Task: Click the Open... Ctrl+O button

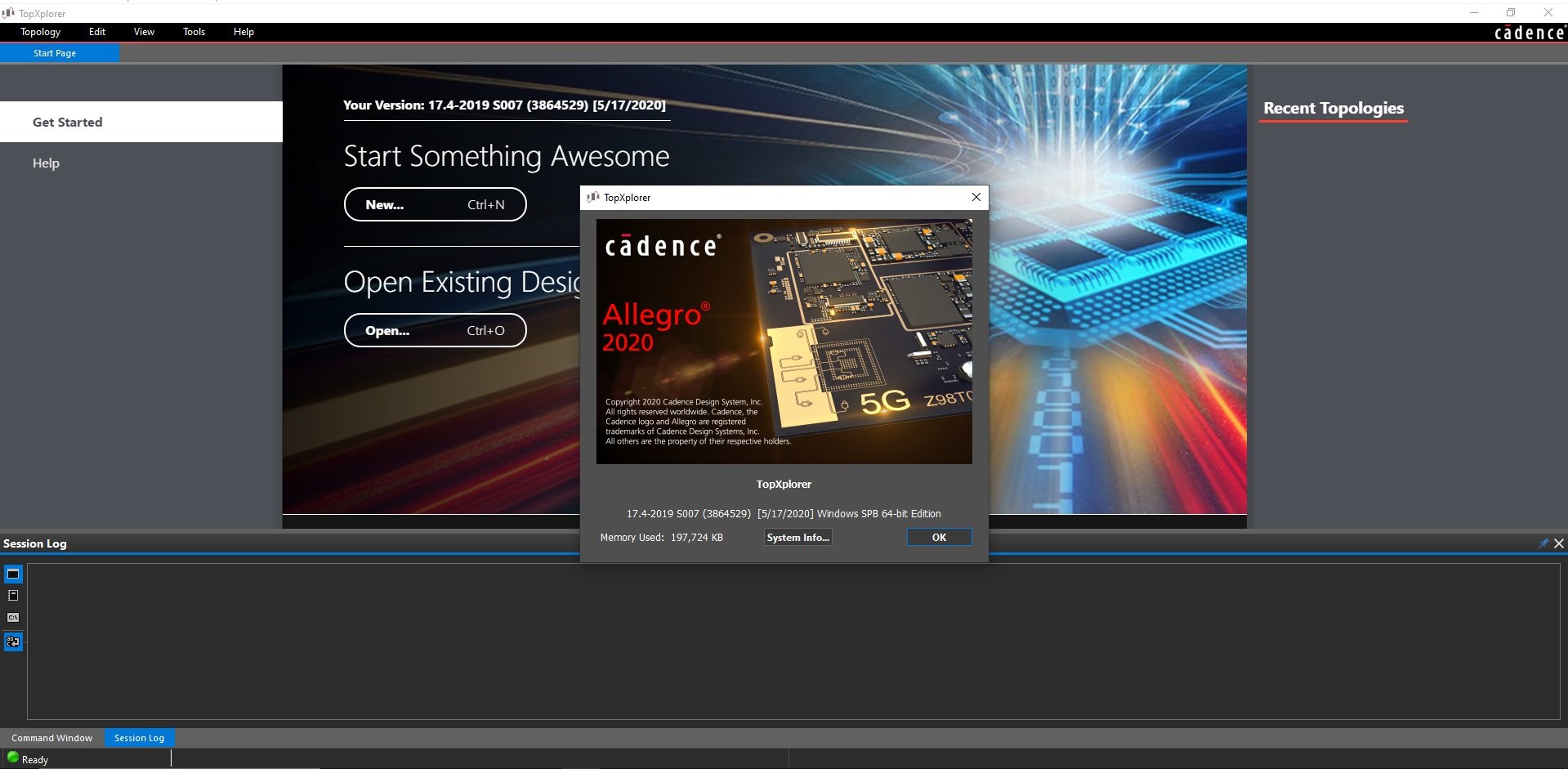Action: 435,330
